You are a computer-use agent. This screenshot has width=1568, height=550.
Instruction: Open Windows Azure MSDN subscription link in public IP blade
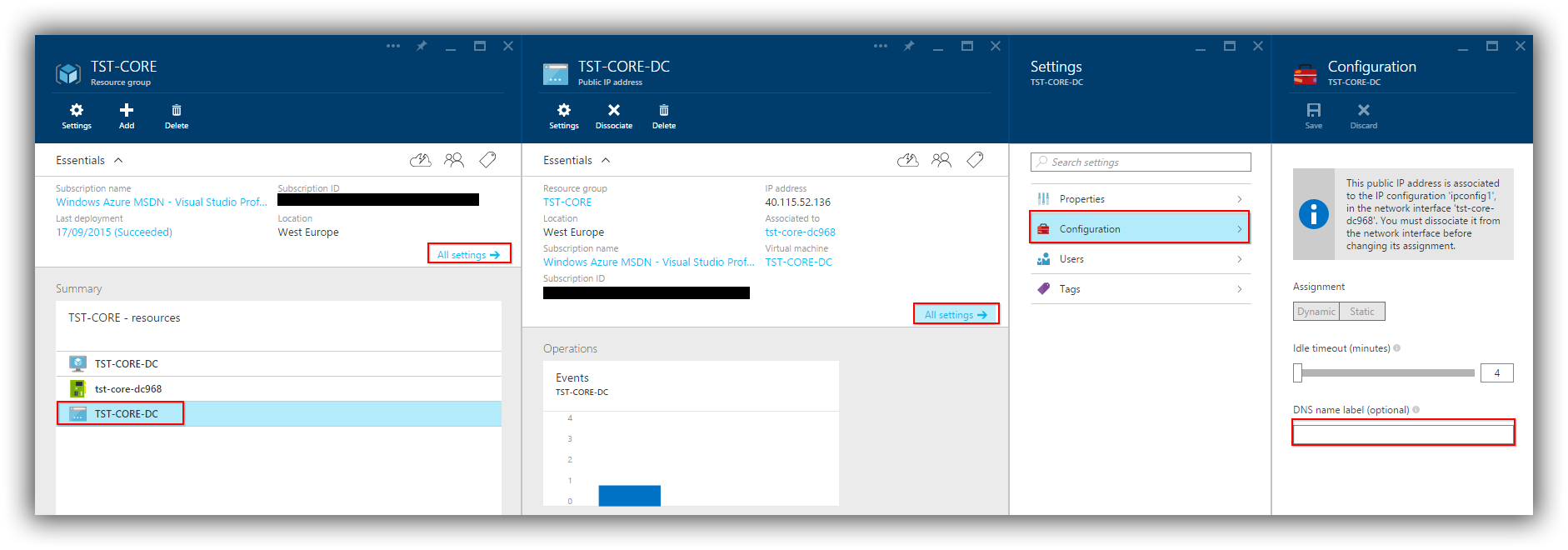pos(649,262)
